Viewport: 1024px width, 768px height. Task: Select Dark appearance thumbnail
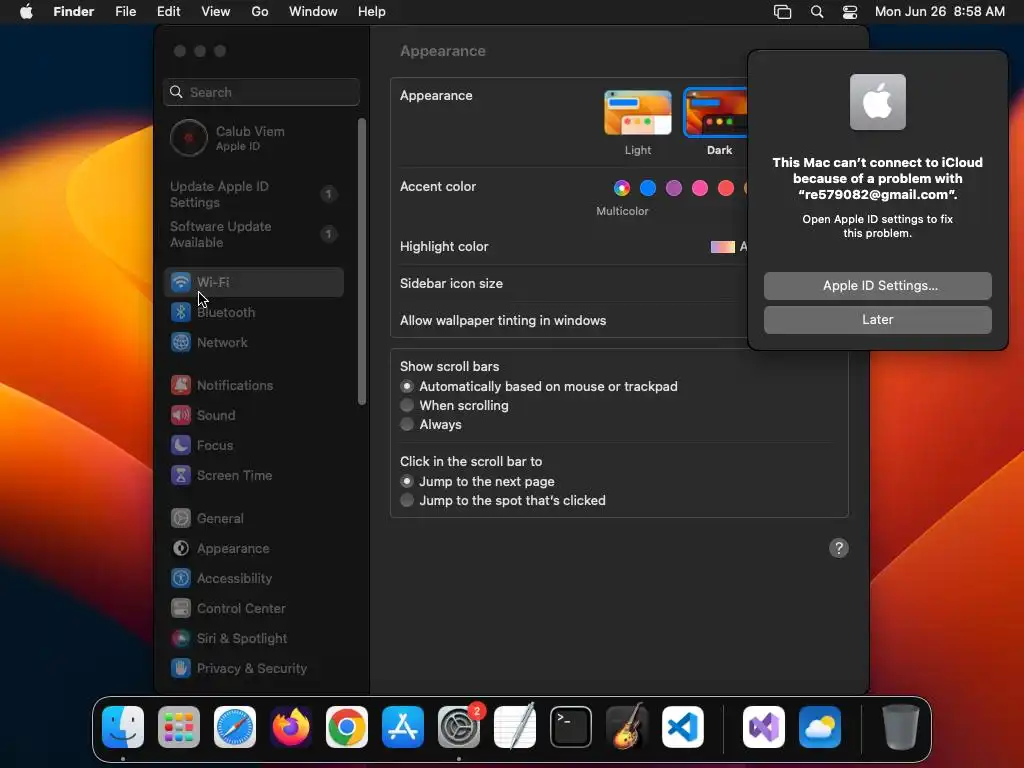715,112
